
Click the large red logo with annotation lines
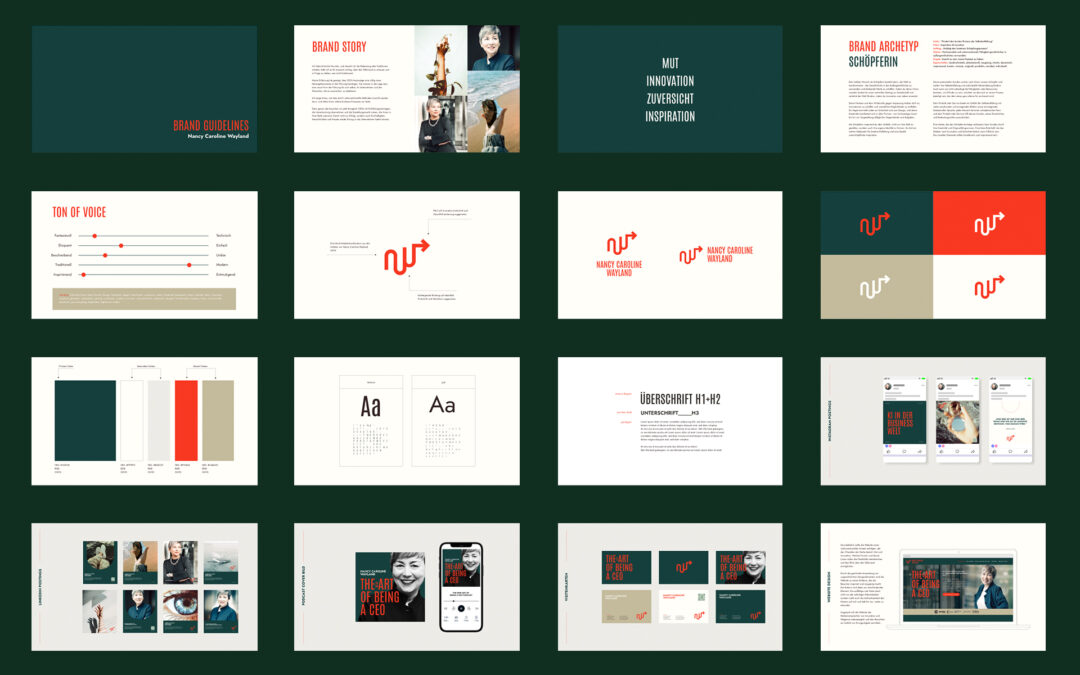coord(406,257)
